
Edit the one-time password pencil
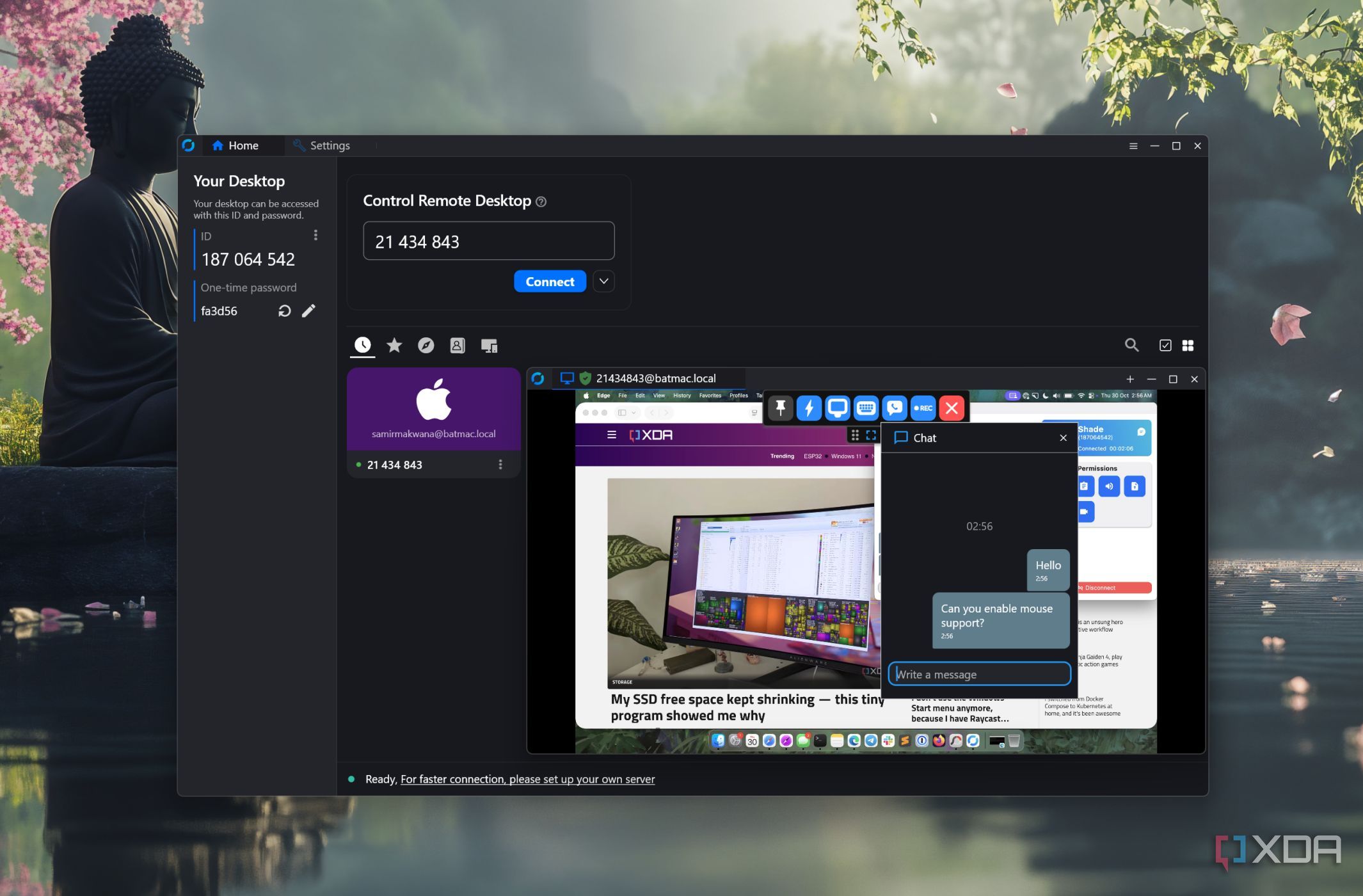click(x=308, y=311)
